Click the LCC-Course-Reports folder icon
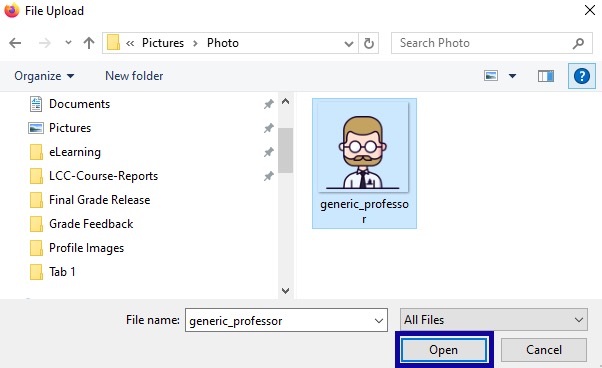This screenshot has width=602, height=368. (x=36, y=176)
